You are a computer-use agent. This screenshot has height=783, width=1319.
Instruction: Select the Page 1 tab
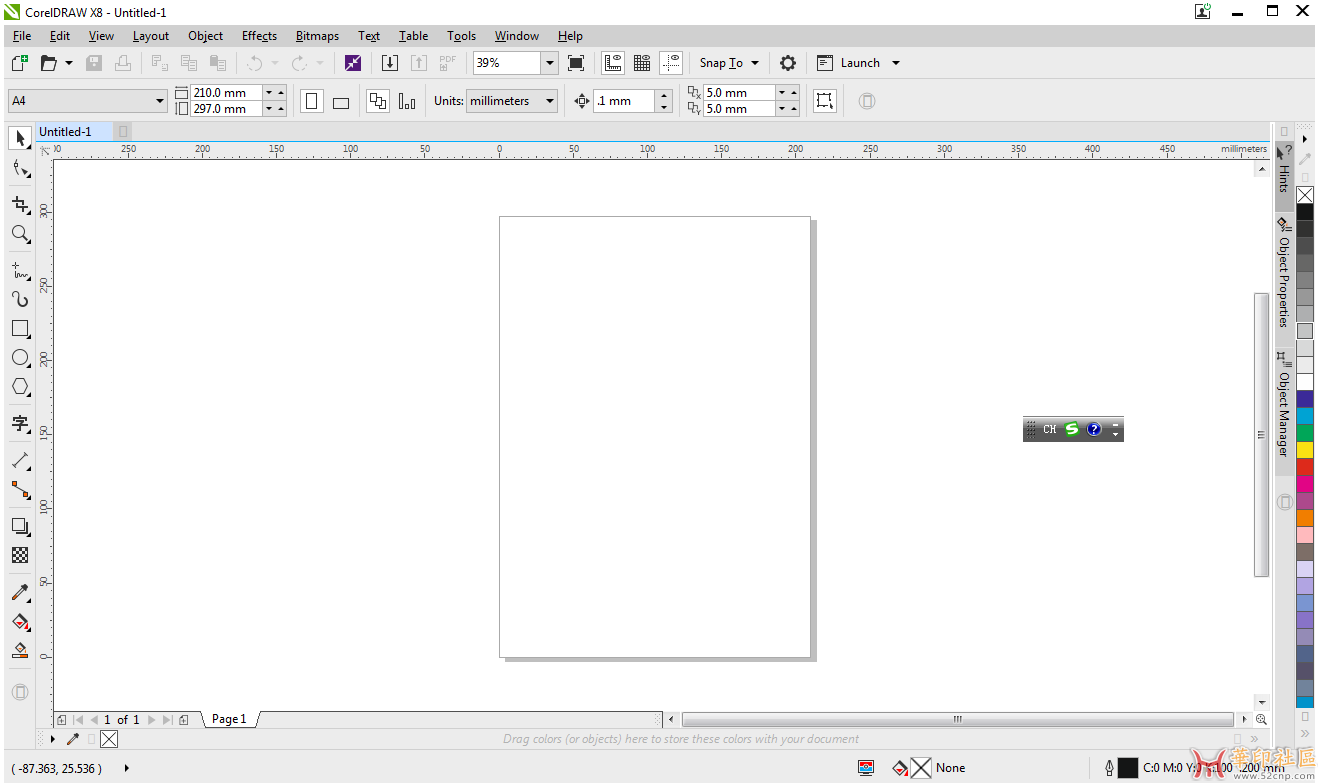tap(229, 719)
